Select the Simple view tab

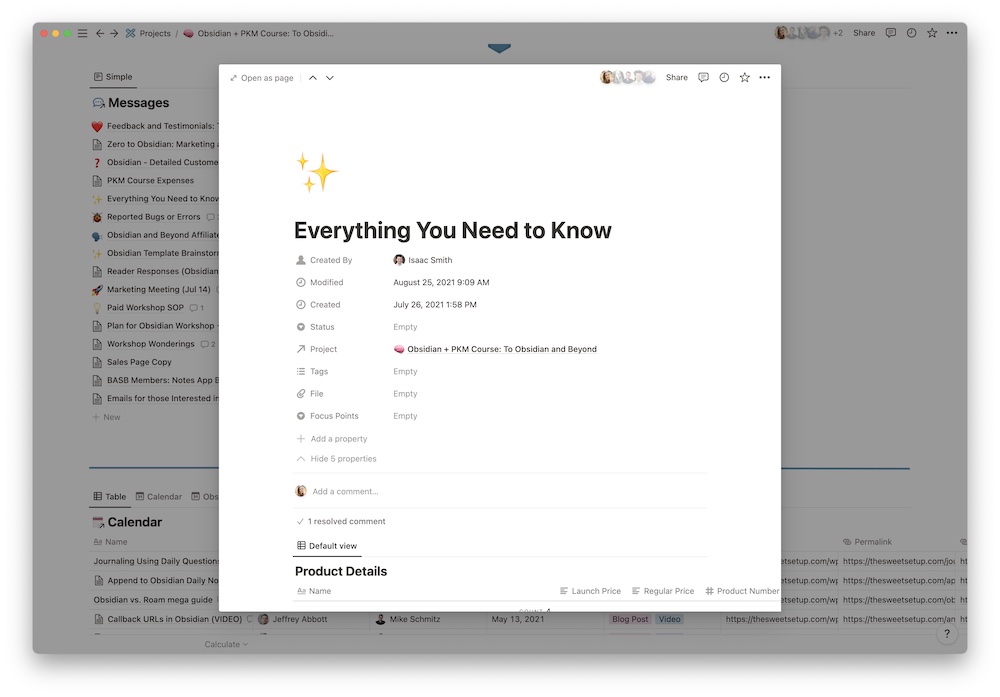113,77
